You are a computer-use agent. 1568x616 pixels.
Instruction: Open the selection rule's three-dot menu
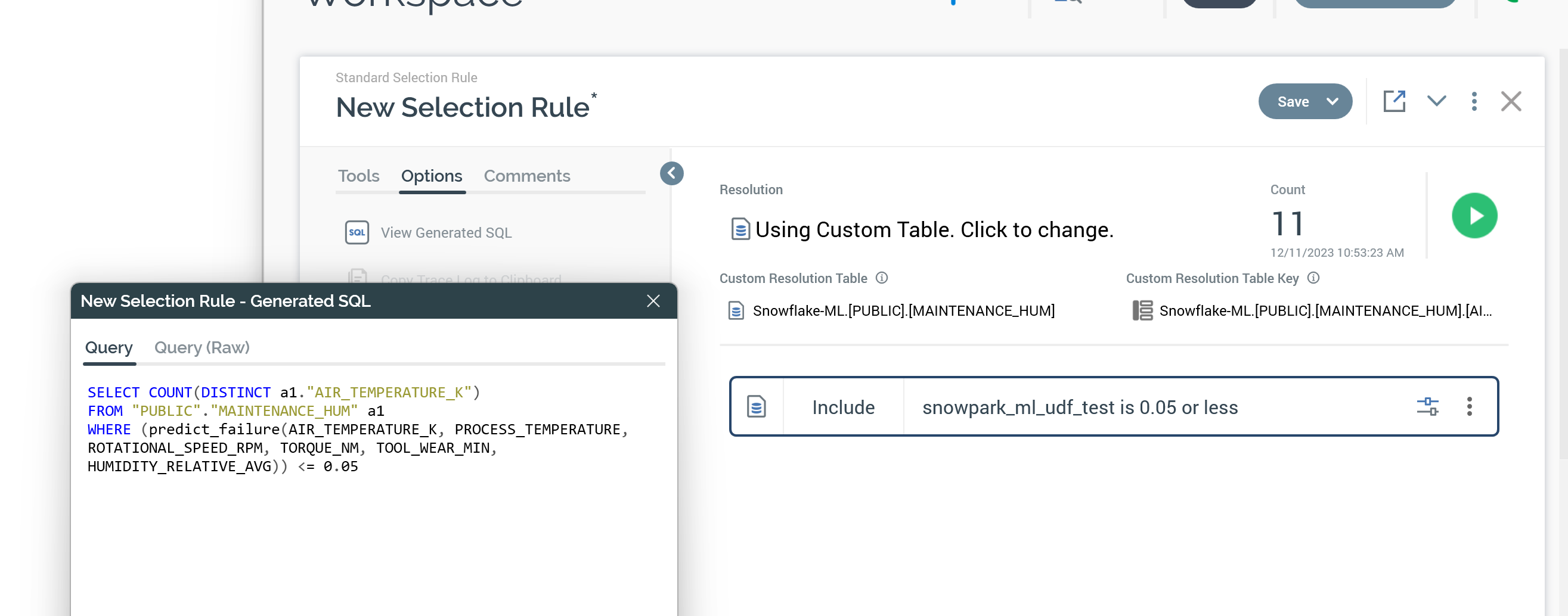[1474, 101]
